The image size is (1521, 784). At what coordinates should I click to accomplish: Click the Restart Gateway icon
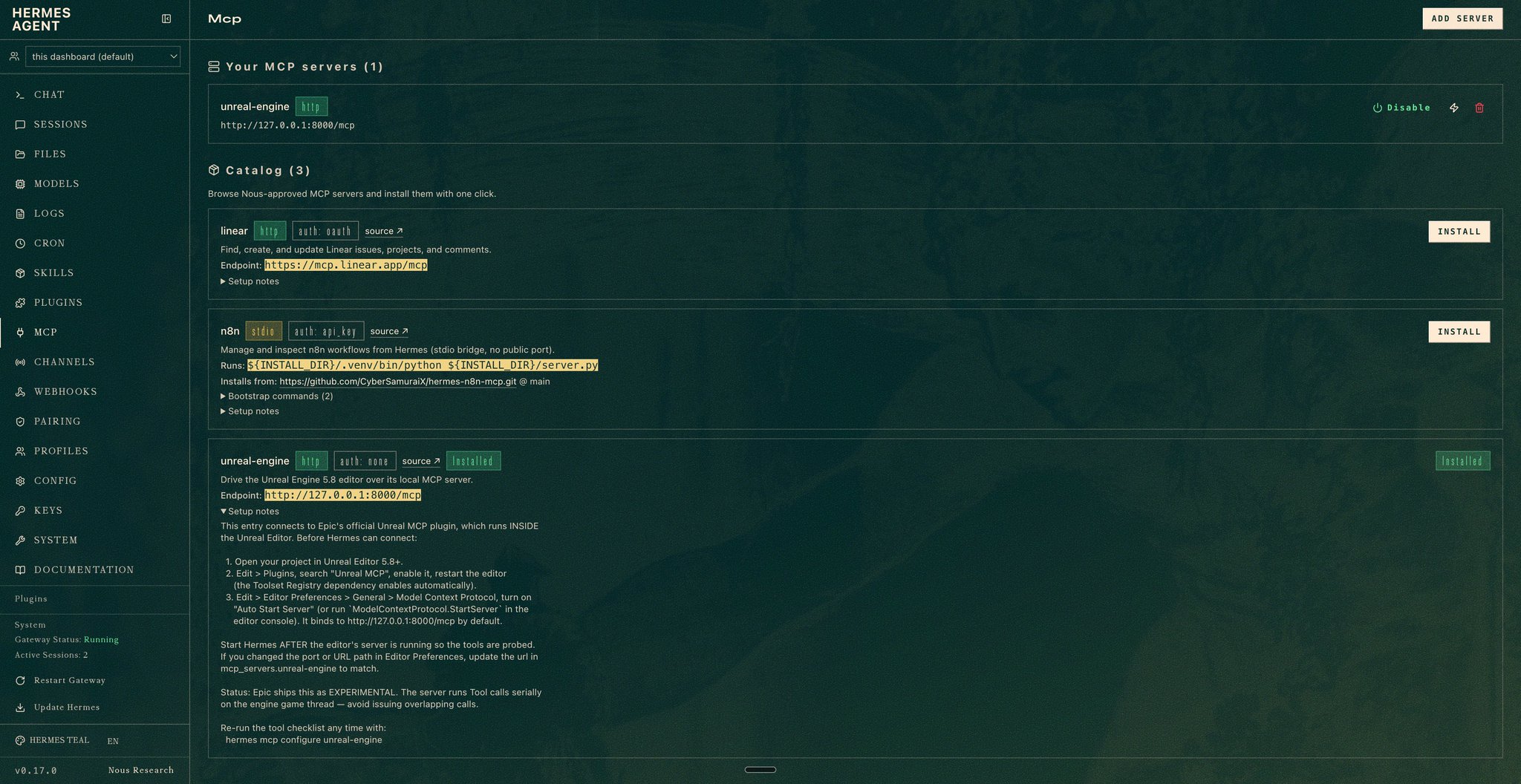click(x=20, y=681)
